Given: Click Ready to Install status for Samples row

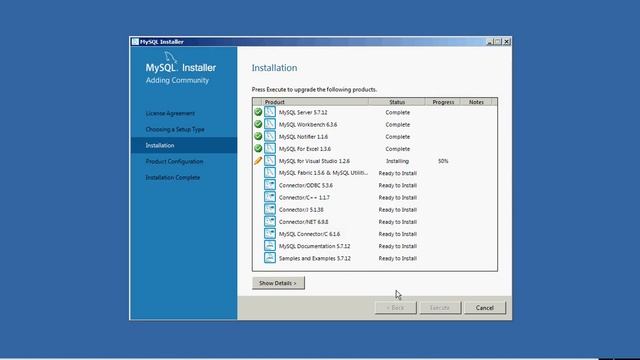Looking at the screenshot, I should pyautogui.click(x=398, y=258).
